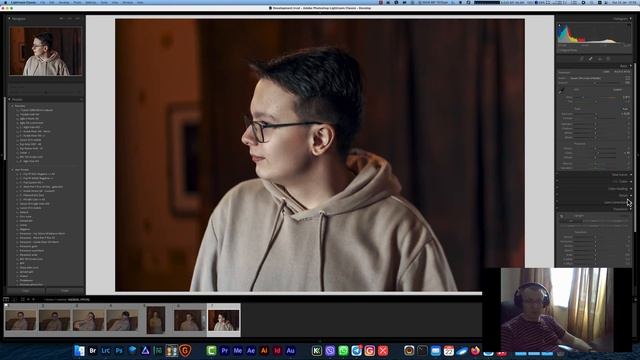This screenshot has width=640, height=360.
Task: Expand the Tone Curve panel
Action: [x=631, y=175]
